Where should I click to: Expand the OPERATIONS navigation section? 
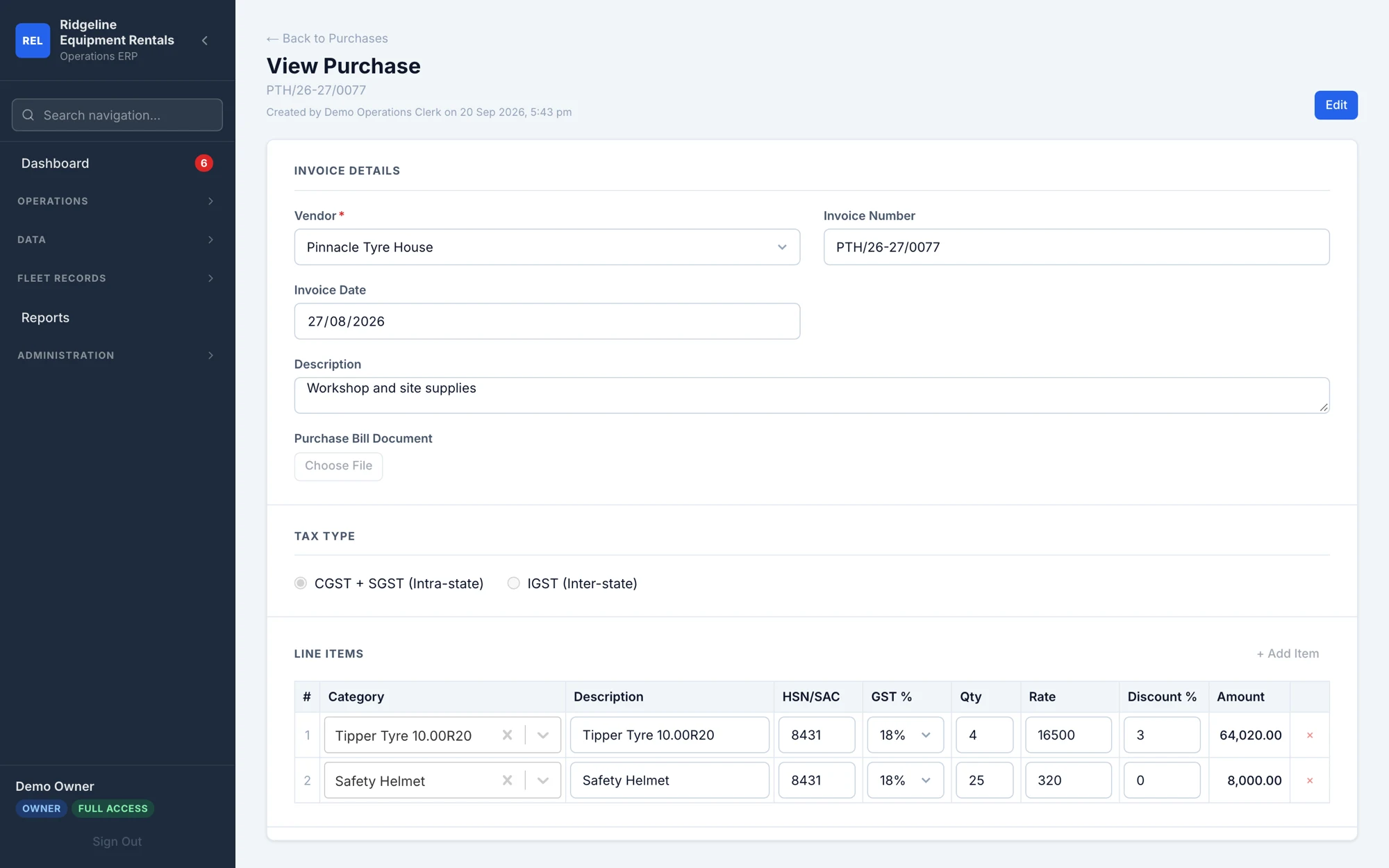click(x=117, y=201)
